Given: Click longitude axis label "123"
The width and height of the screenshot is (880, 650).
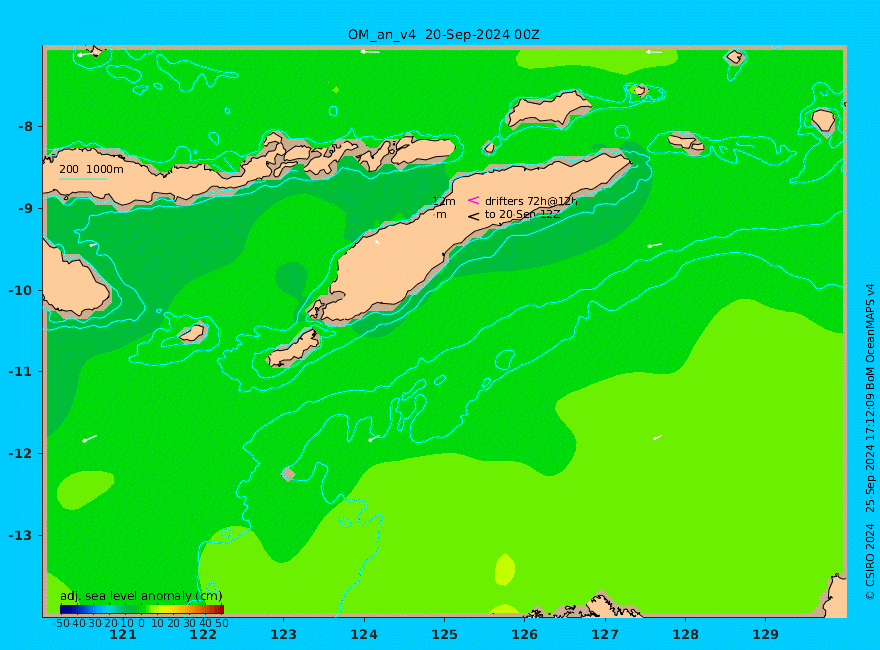Looking at the screenshot, I should coord(283,635).
